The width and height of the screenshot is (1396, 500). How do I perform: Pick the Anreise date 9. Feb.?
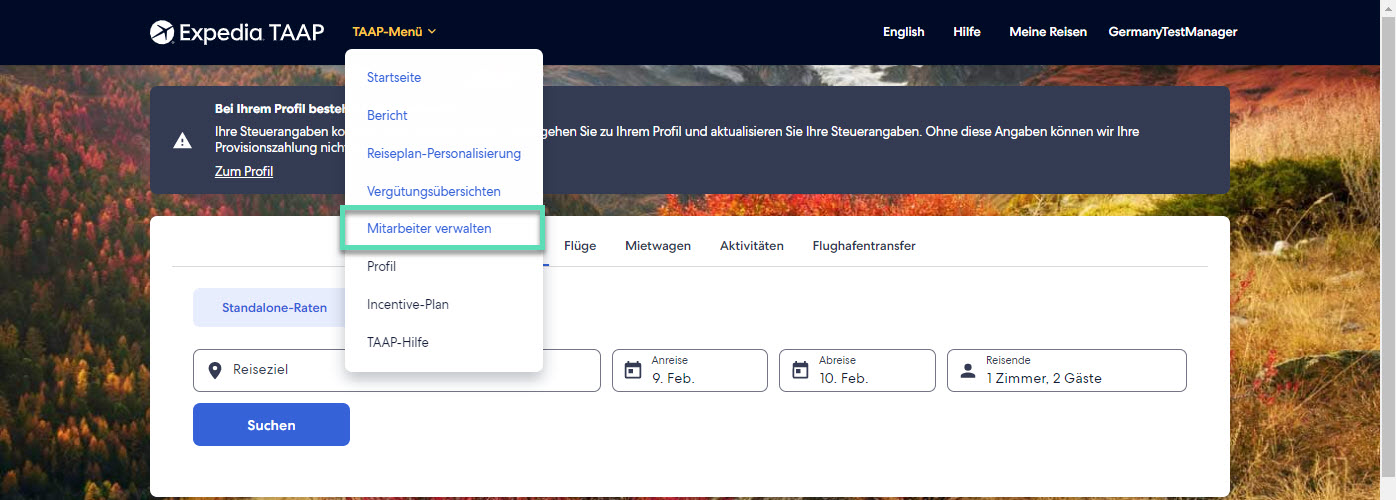pos(690,370)
